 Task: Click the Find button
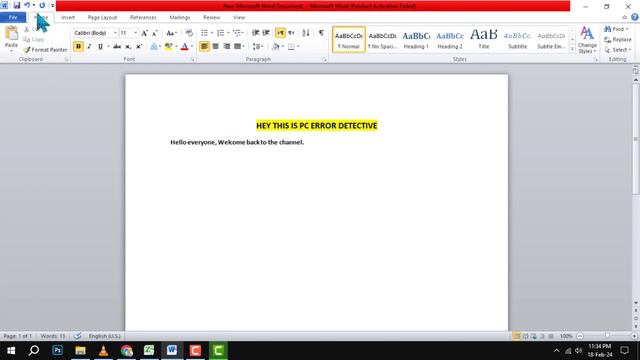(x=616, y=29)
